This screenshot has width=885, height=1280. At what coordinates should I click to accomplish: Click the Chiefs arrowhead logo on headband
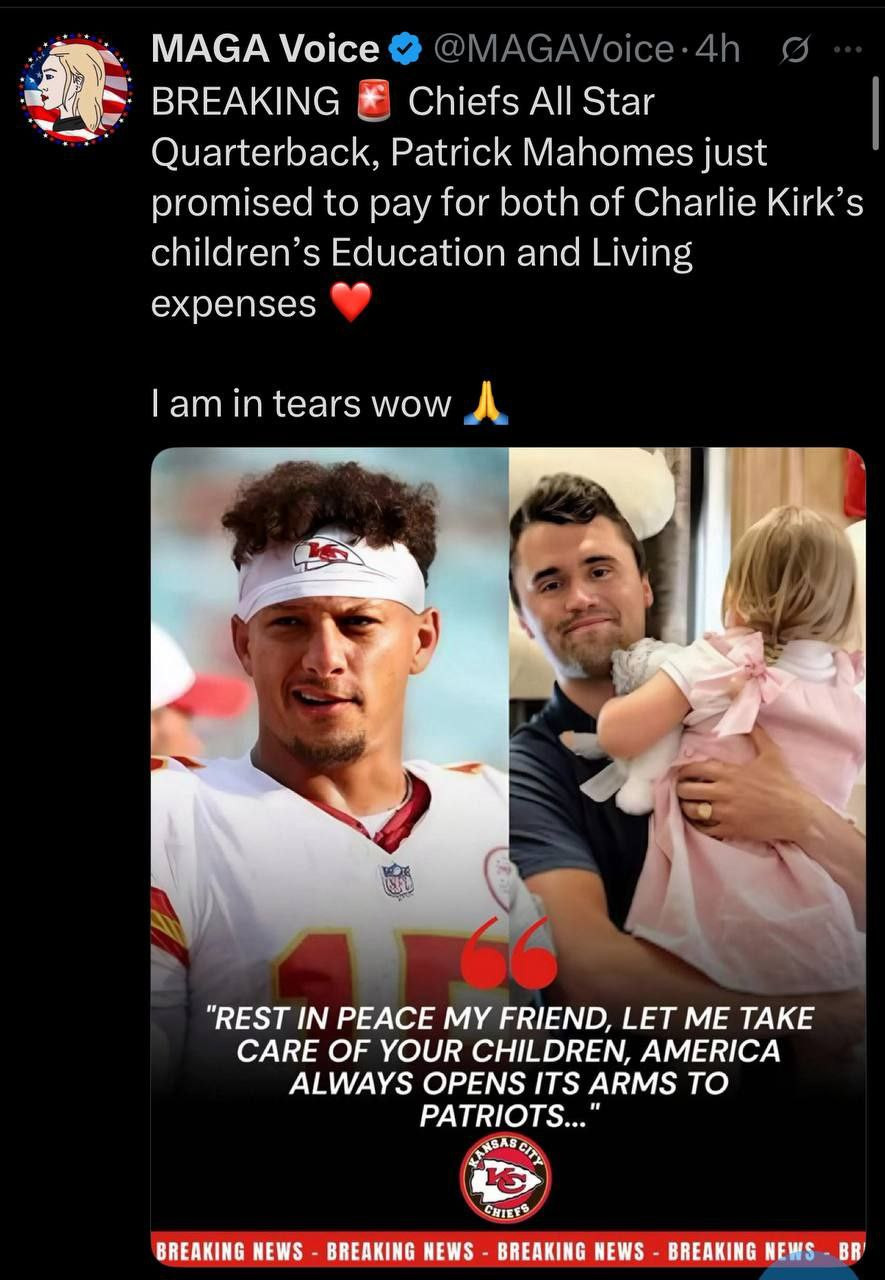click(x=328, y=551)
